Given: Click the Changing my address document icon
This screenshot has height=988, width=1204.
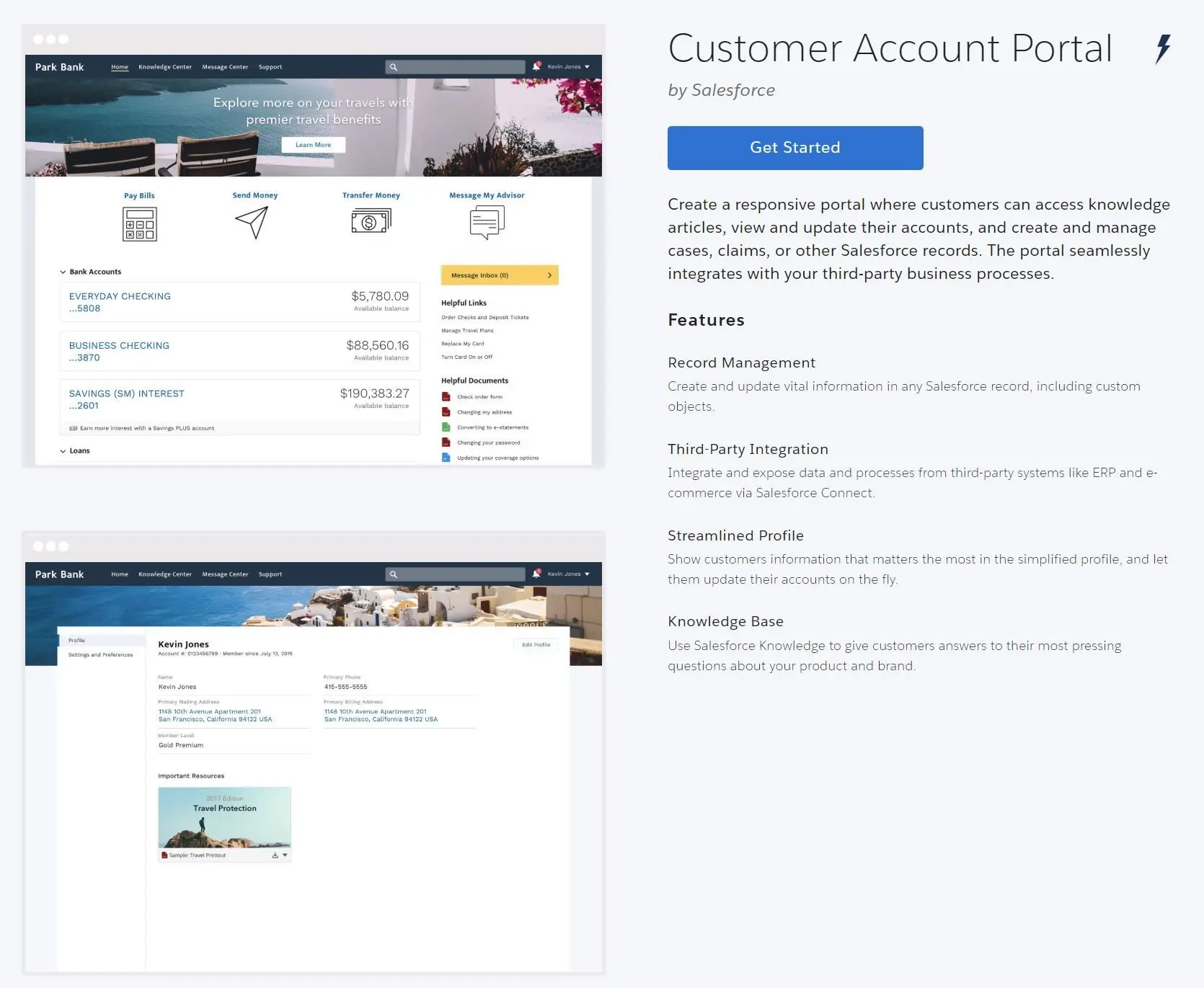Looking at the screenshot, I should 446,412.
